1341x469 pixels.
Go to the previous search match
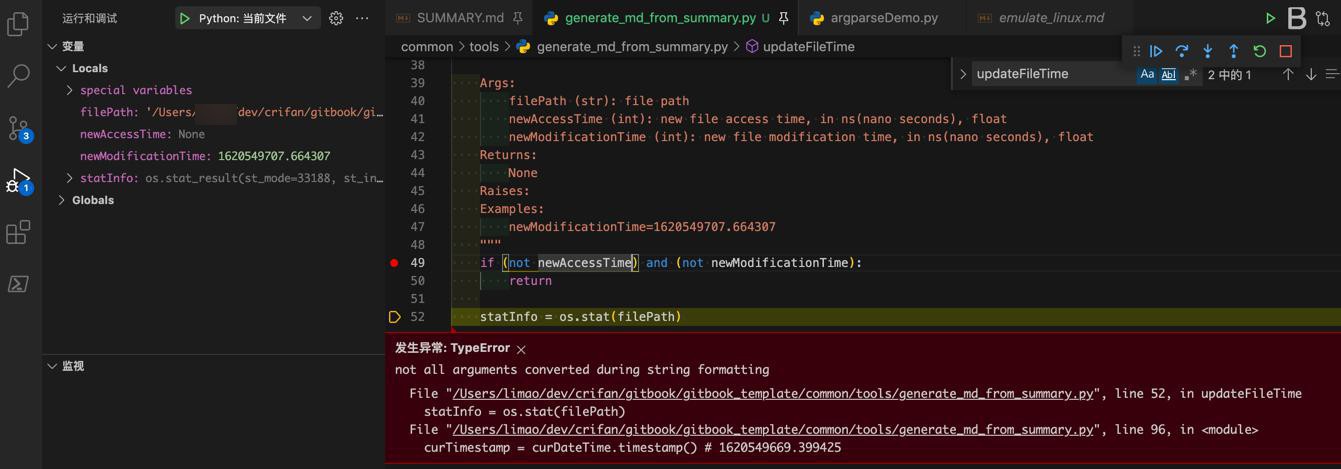pos(1288,74)
